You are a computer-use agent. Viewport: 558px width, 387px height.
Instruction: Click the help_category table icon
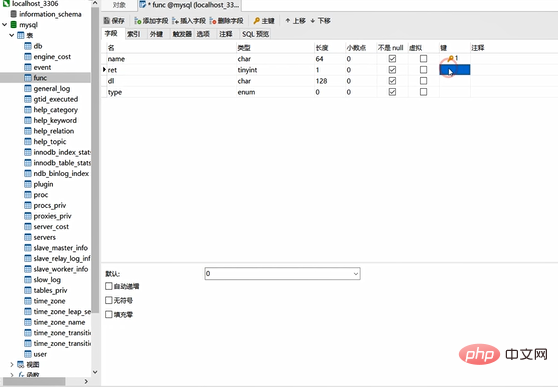28,110
